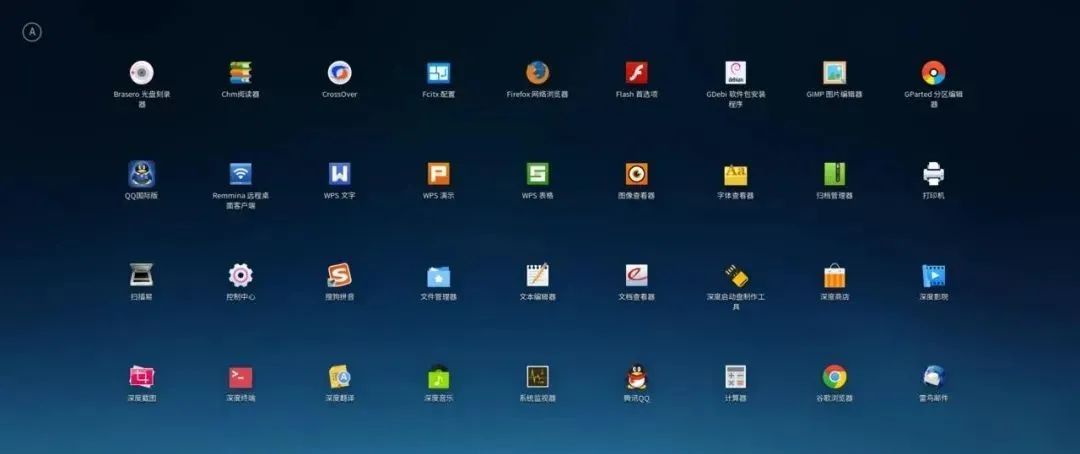Open CrossOver application
The width and height of the screenshot is (1080, 454).
coord(340,73)
